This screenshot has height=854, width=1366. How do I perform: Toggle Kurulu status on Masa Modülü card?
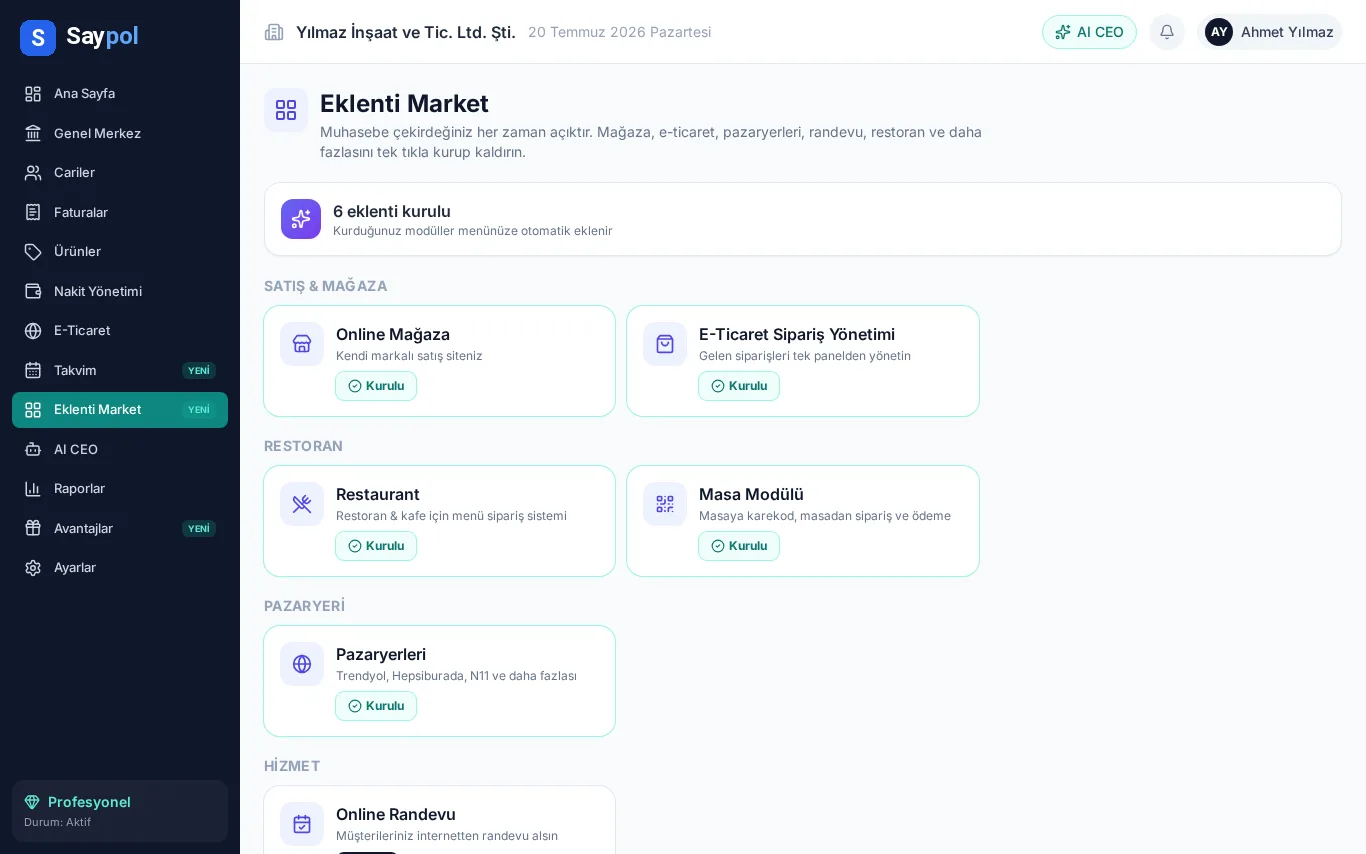pyautogui.click(x=739, y=546)
